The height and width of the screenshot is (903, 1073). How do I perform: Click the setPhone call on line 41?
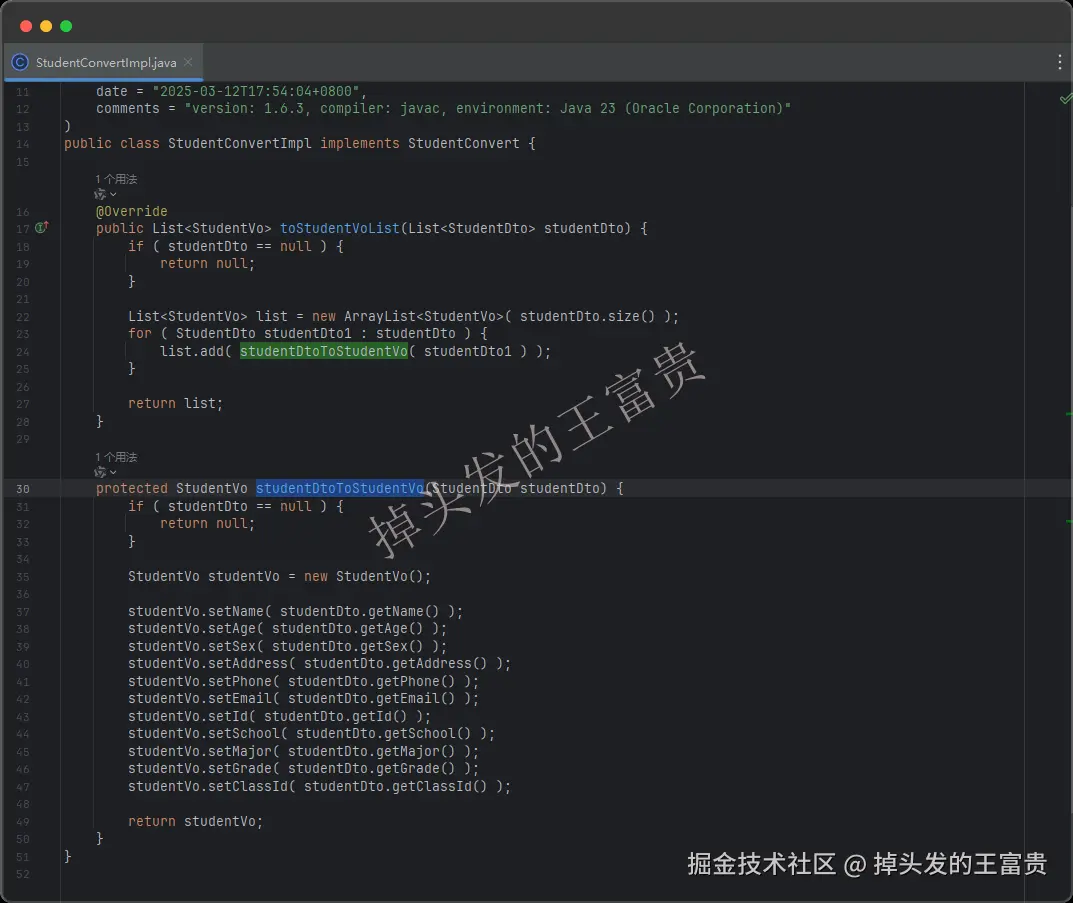pos(303,681)
